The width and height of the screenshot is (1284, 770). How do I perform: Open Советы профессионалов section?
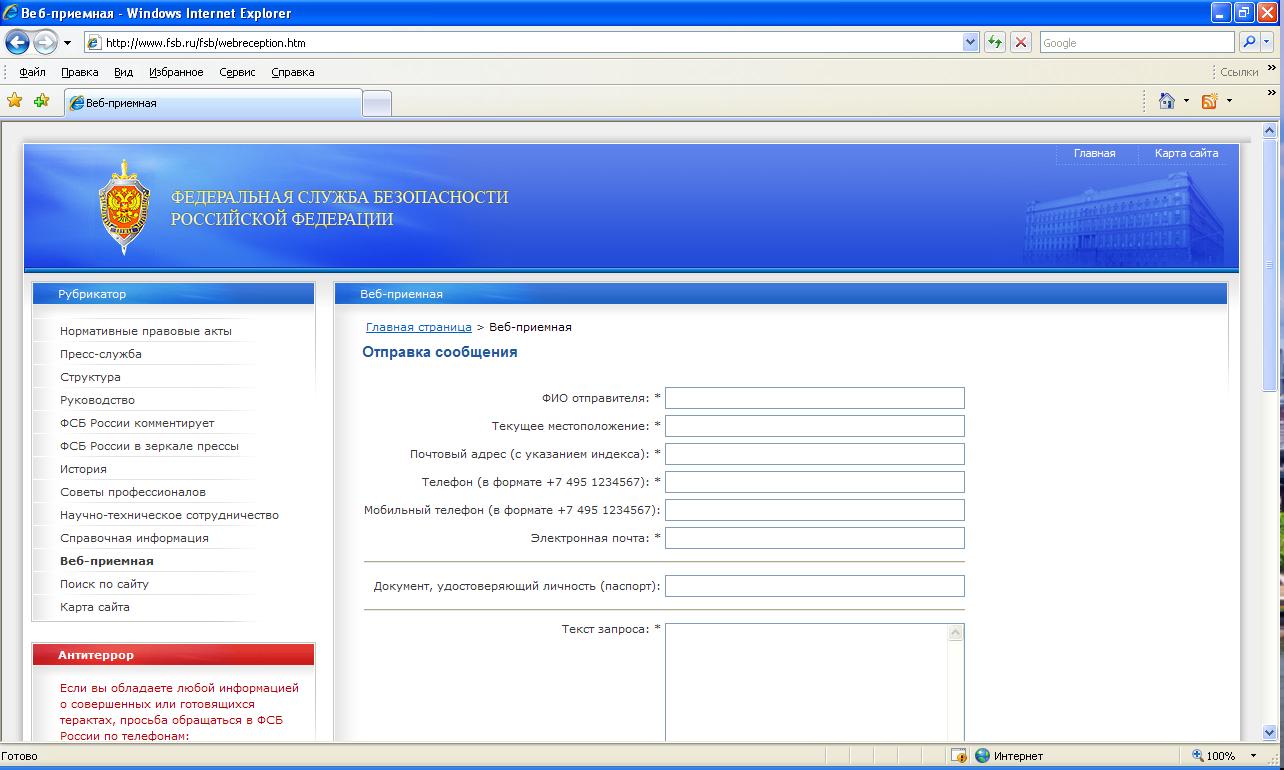(x=132, y=492)
